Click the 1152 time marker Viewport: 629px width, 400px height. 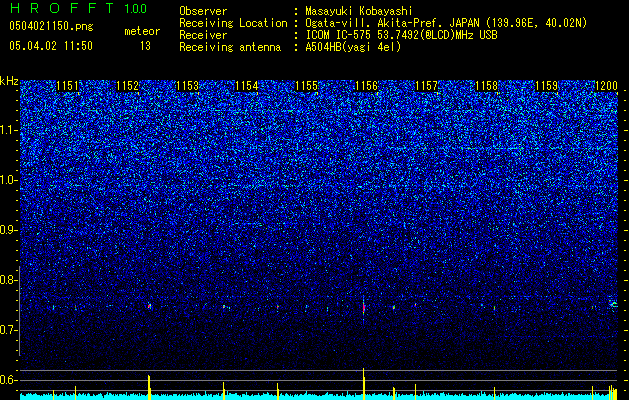(128, 86)
